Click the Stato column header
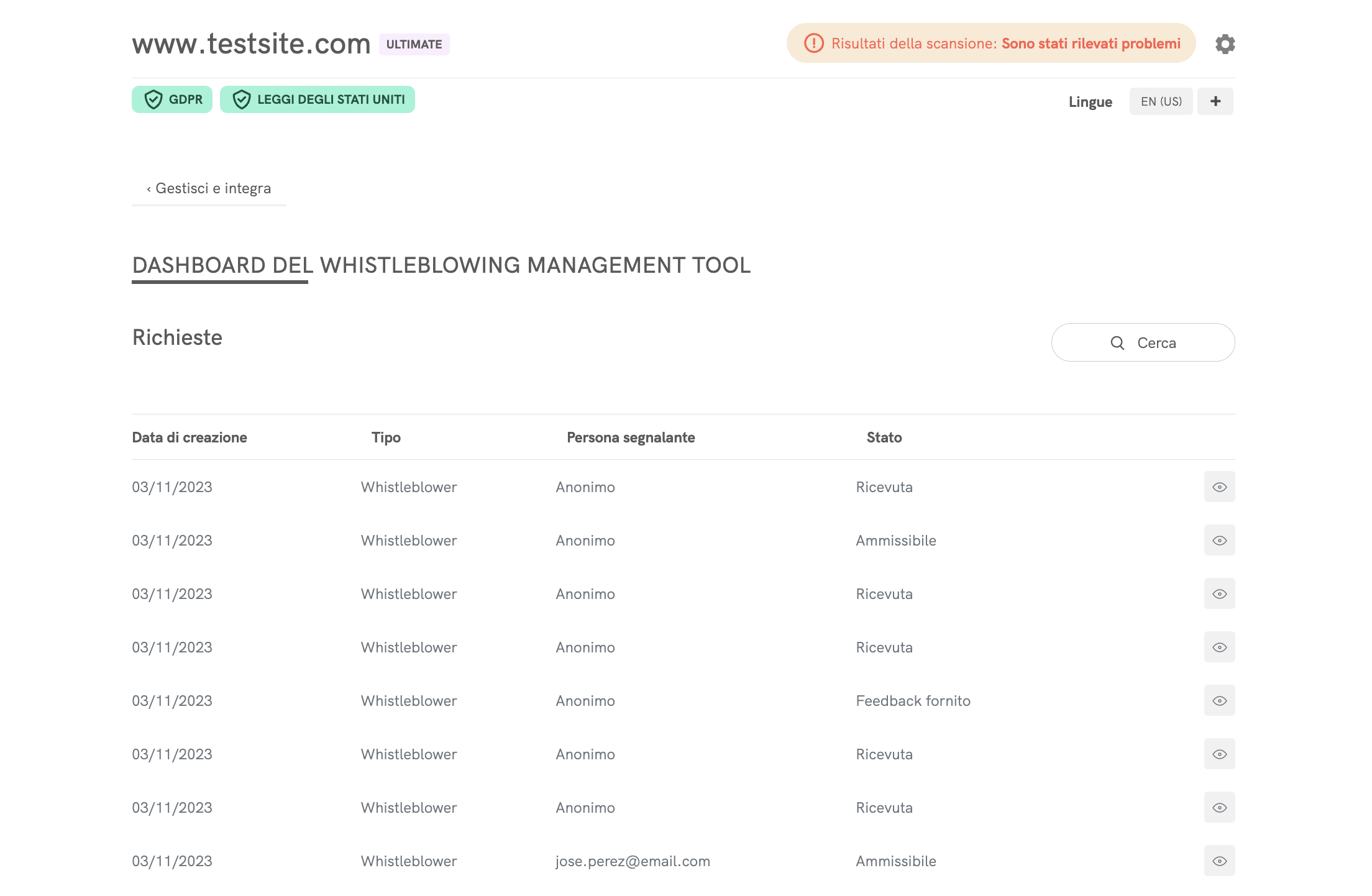1372x896 pixels. pyautogui.click(x=884, y=437)
